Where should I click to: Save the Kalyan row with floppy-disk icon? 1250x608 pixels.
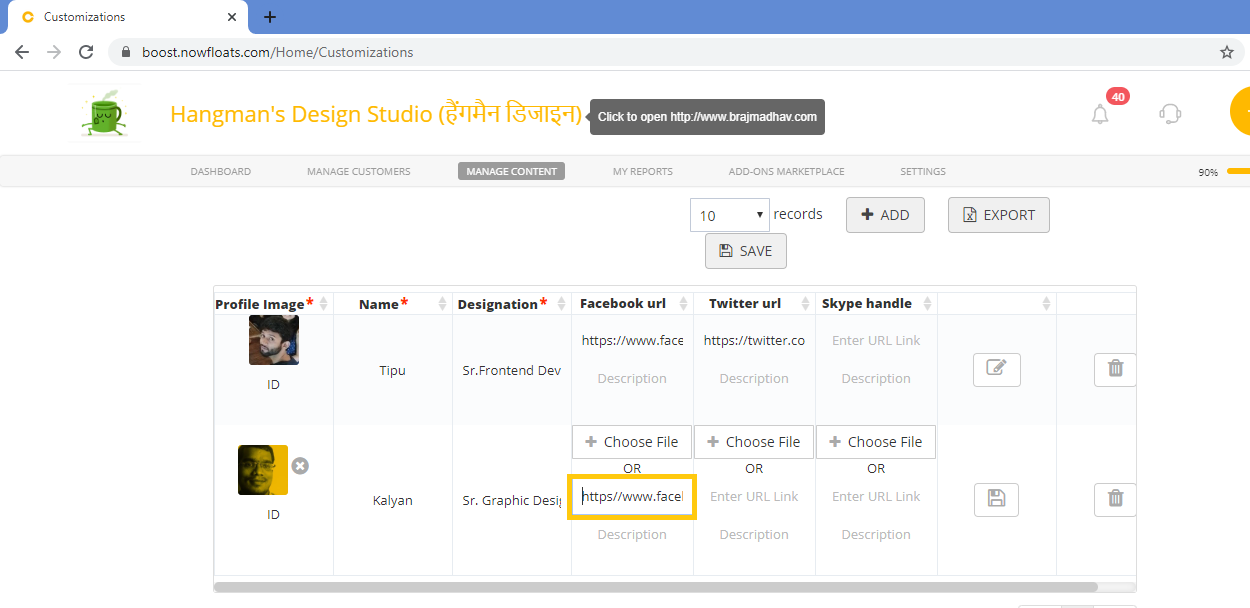pos(996,499)
